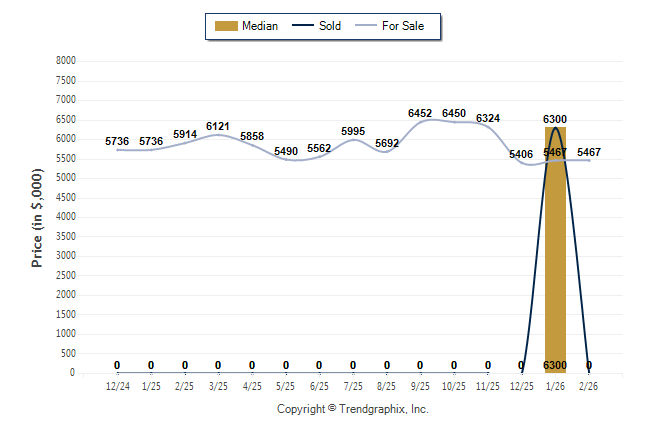Select the gold median bar for 1/26
The image size is (646, 434).
point(555,250)
